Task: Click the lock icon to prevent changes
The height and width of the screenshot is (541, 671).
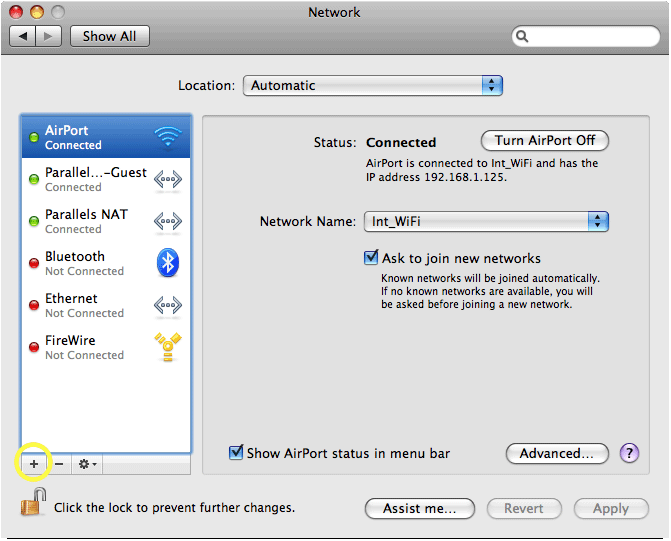Action: pos(32,505)
